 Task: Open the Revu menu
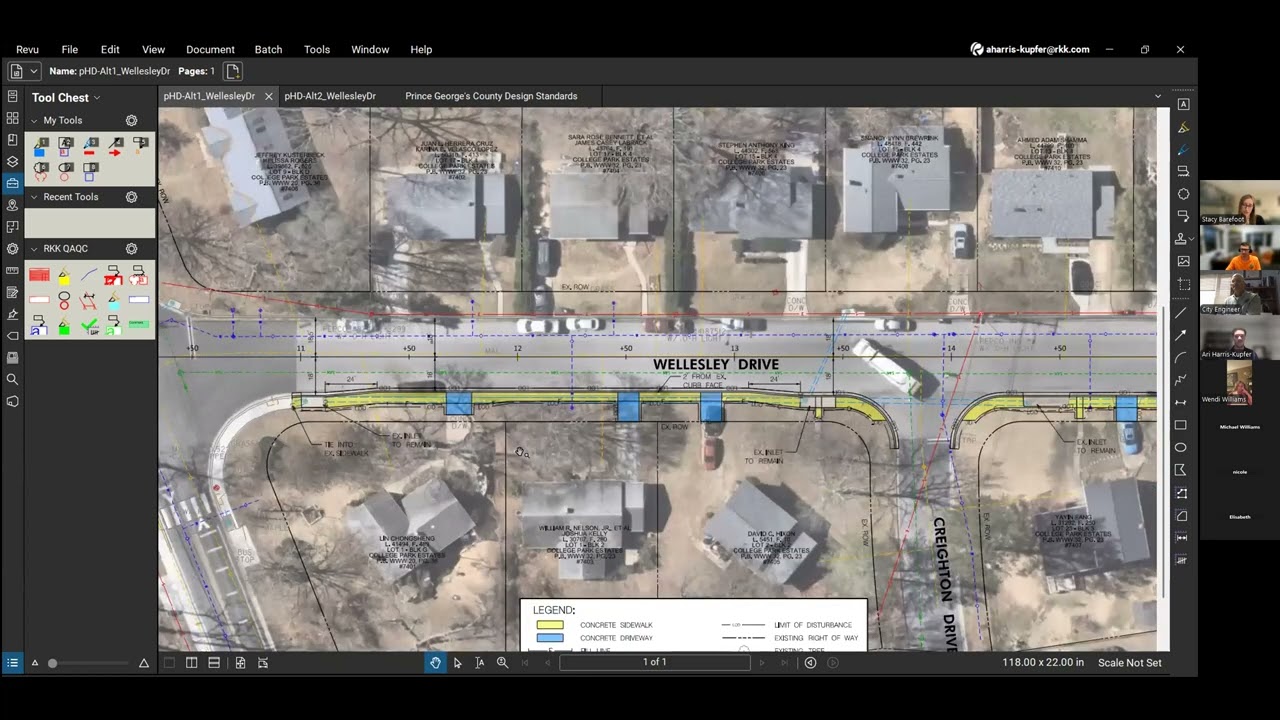(x=27, y=49)
